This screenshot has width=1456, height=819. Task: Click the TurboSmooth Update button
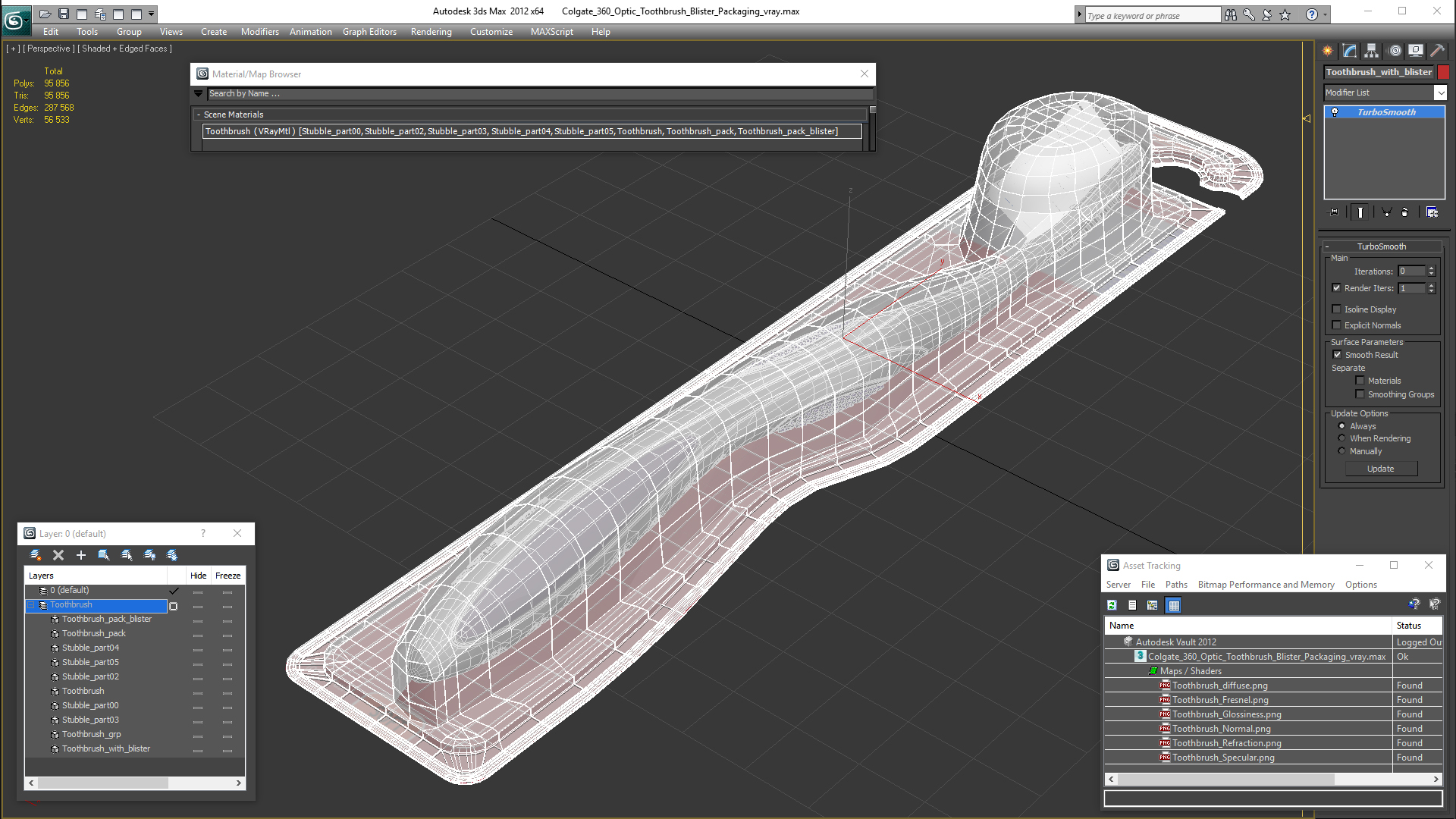(1381, 469)
